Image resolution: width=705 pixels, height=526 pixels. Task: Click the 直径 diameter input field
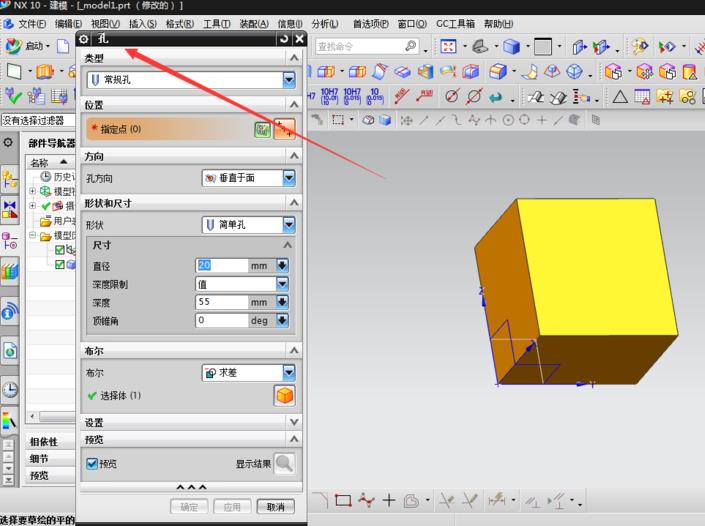pyautogui.click(x=222, y=266)
